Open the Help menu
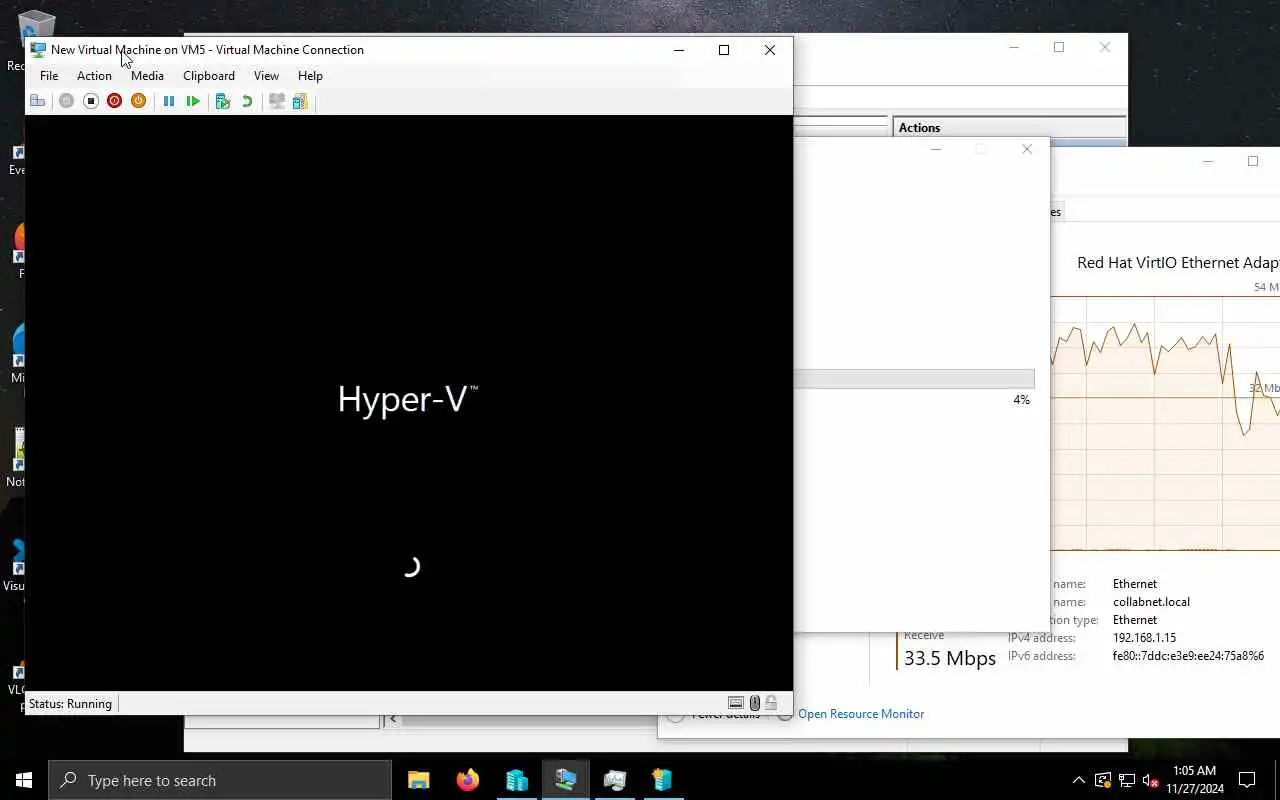The image size is (1280, 800). 310,76
